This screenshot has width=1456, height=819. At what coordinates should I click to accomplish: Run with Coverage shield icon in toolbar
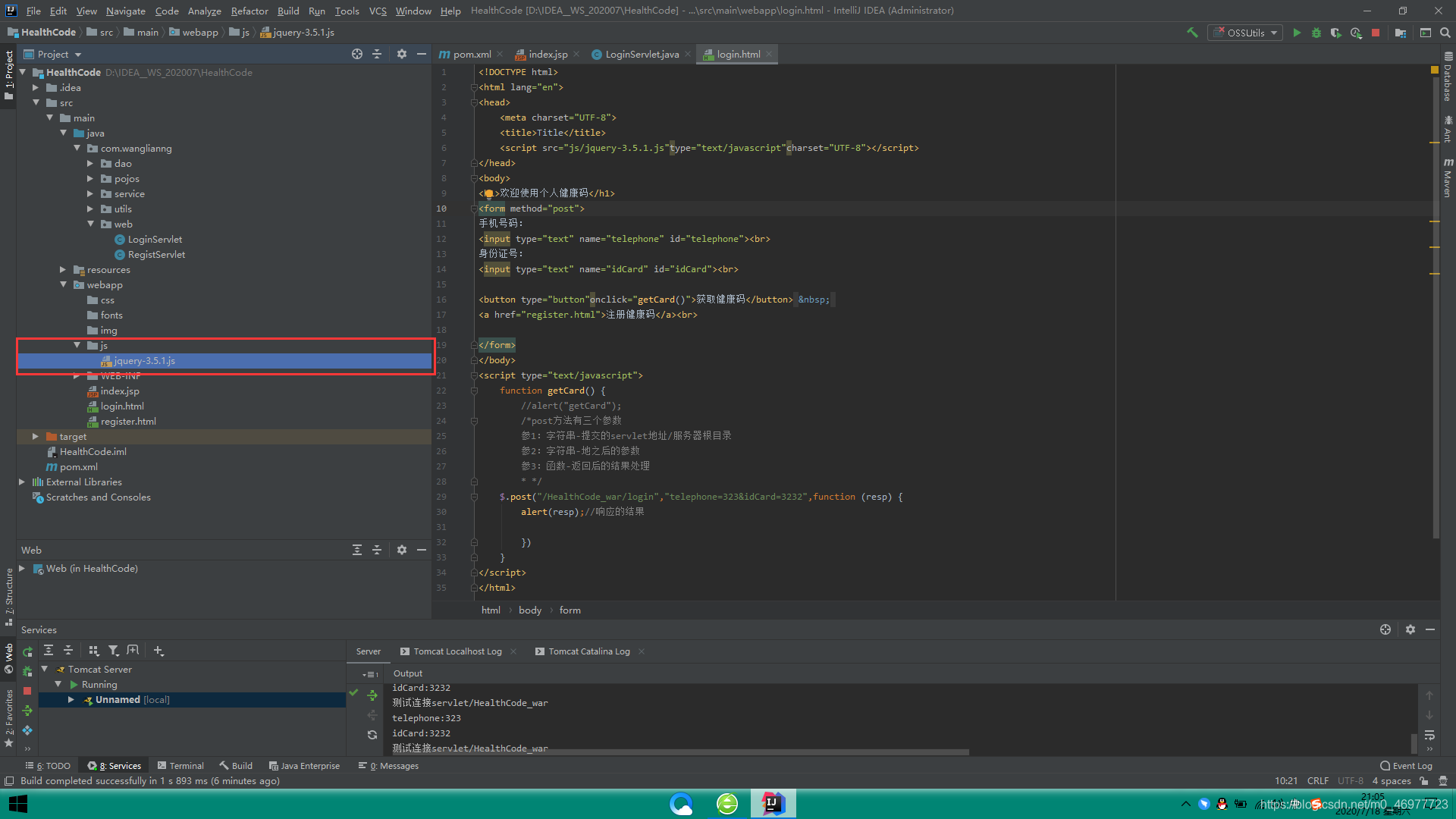coord(1336,33)
